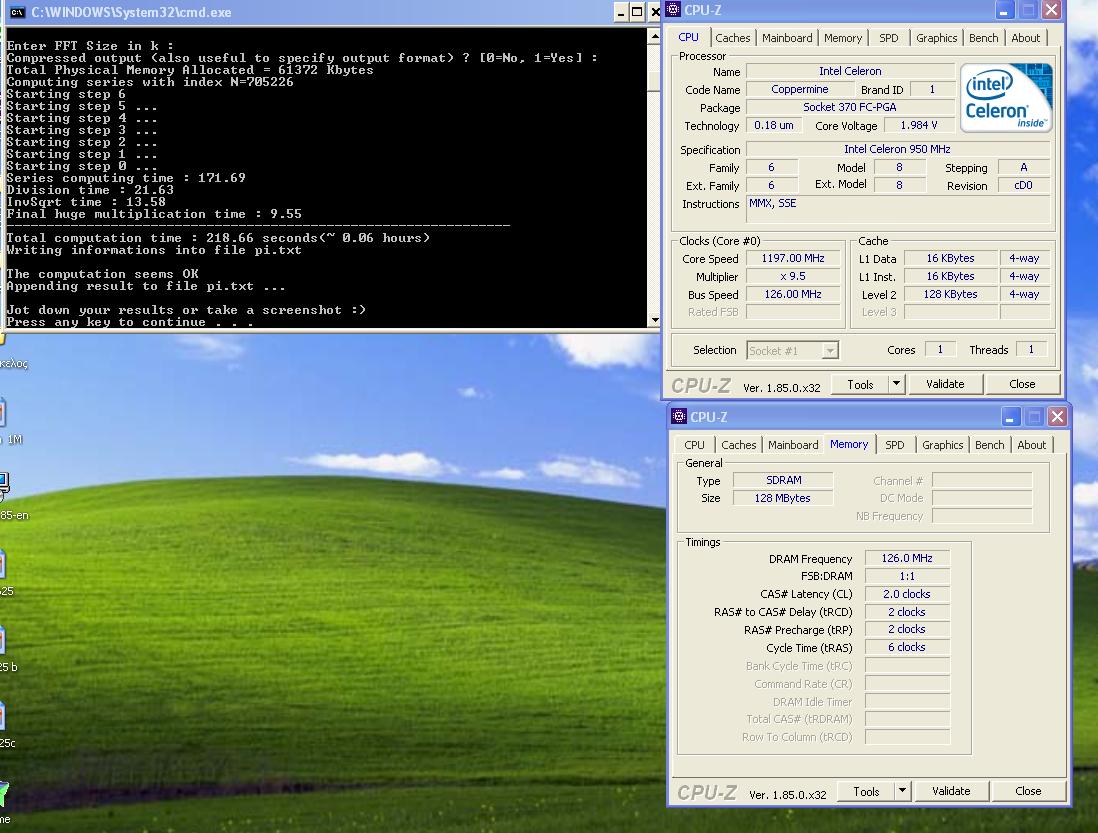The height and width of the screenshot is (833, 1098).
Task: Open Mainboard tab in top CPU-Z window
Action: [x=787, y=38]
